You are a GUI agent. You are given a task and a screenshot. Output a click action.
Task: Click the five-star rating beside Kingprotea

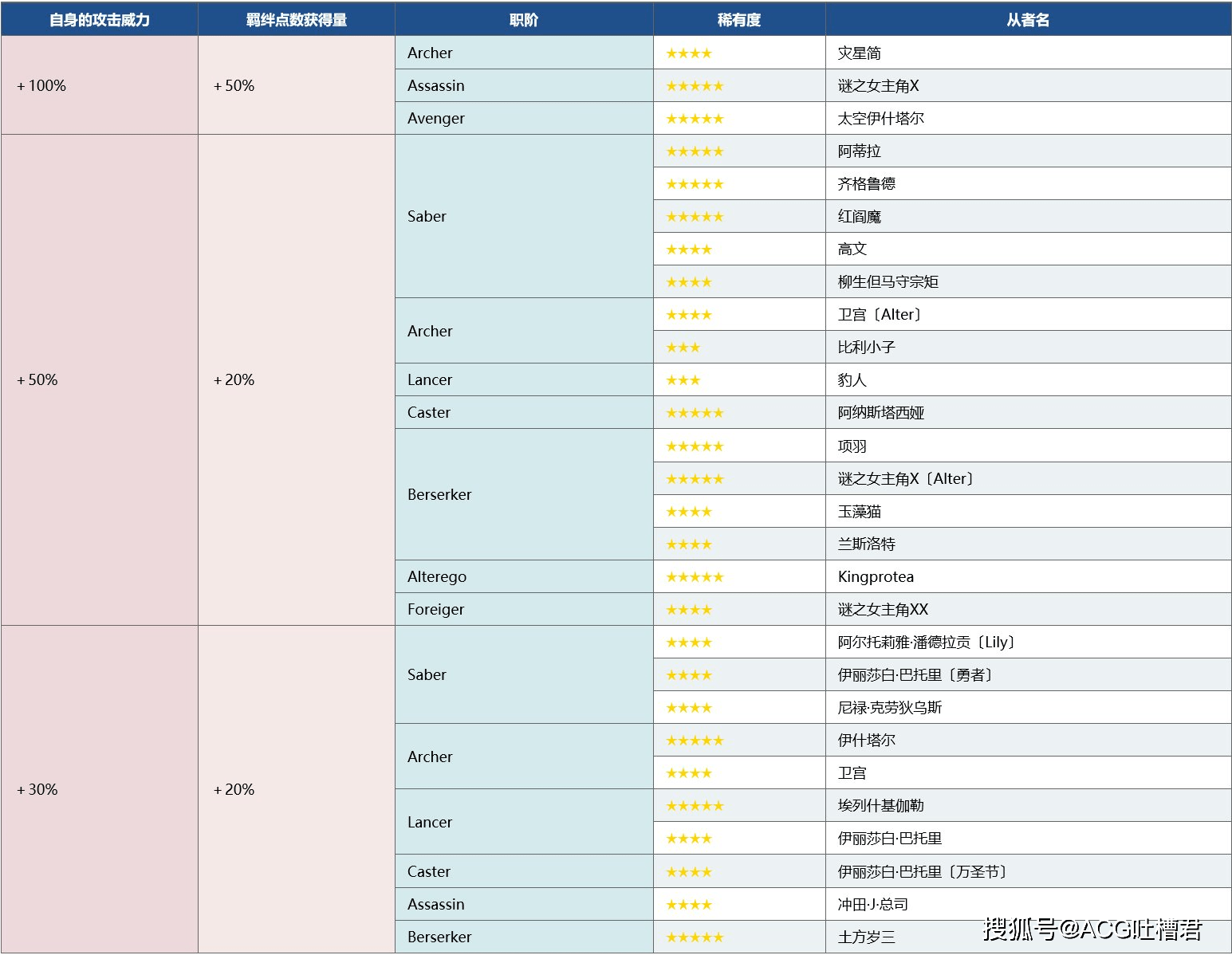[694, 576]
